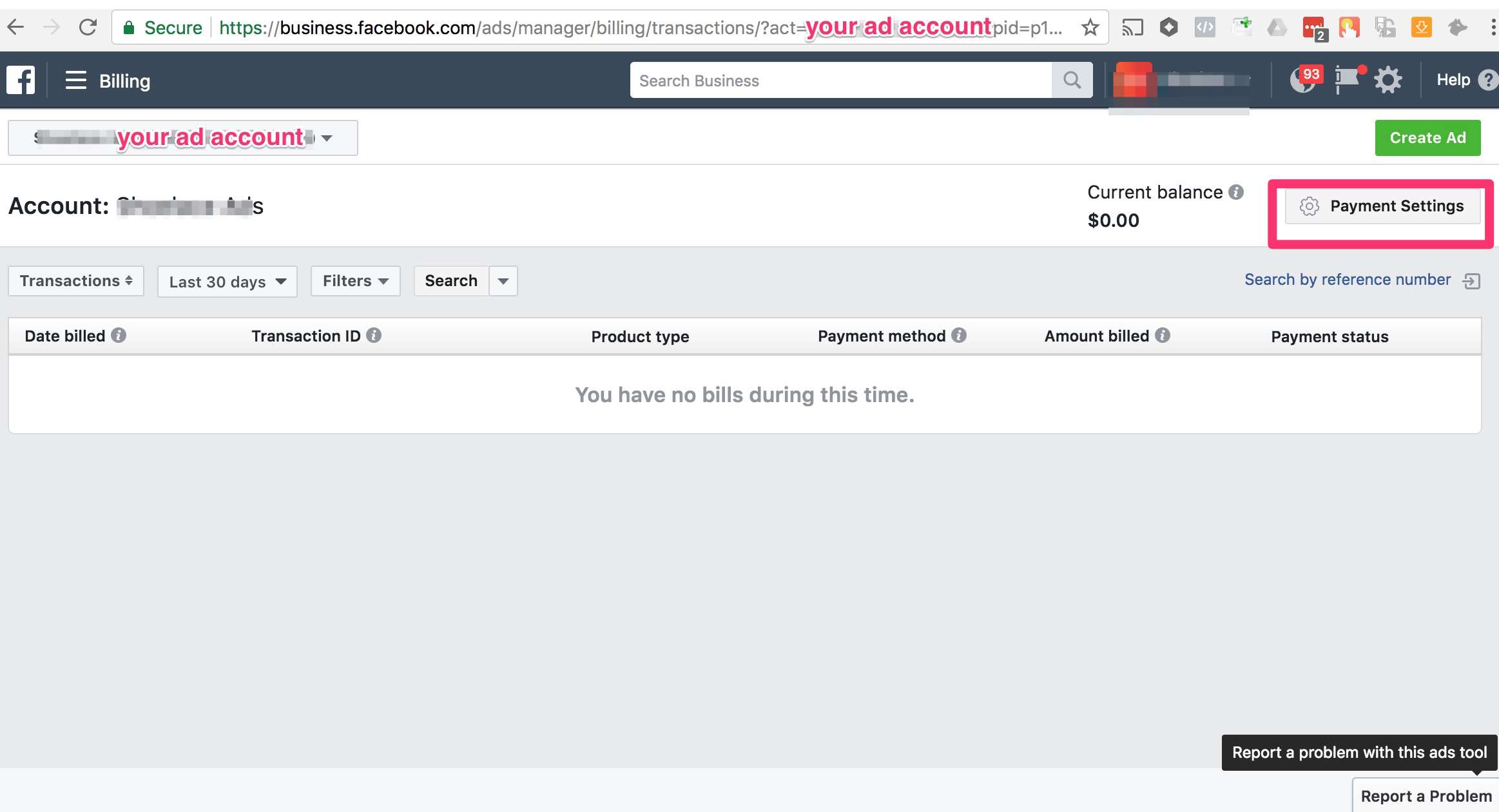Open the hamburger menu next to Billing
Screen dimensions: 1499x812
[x=75, y=81]
